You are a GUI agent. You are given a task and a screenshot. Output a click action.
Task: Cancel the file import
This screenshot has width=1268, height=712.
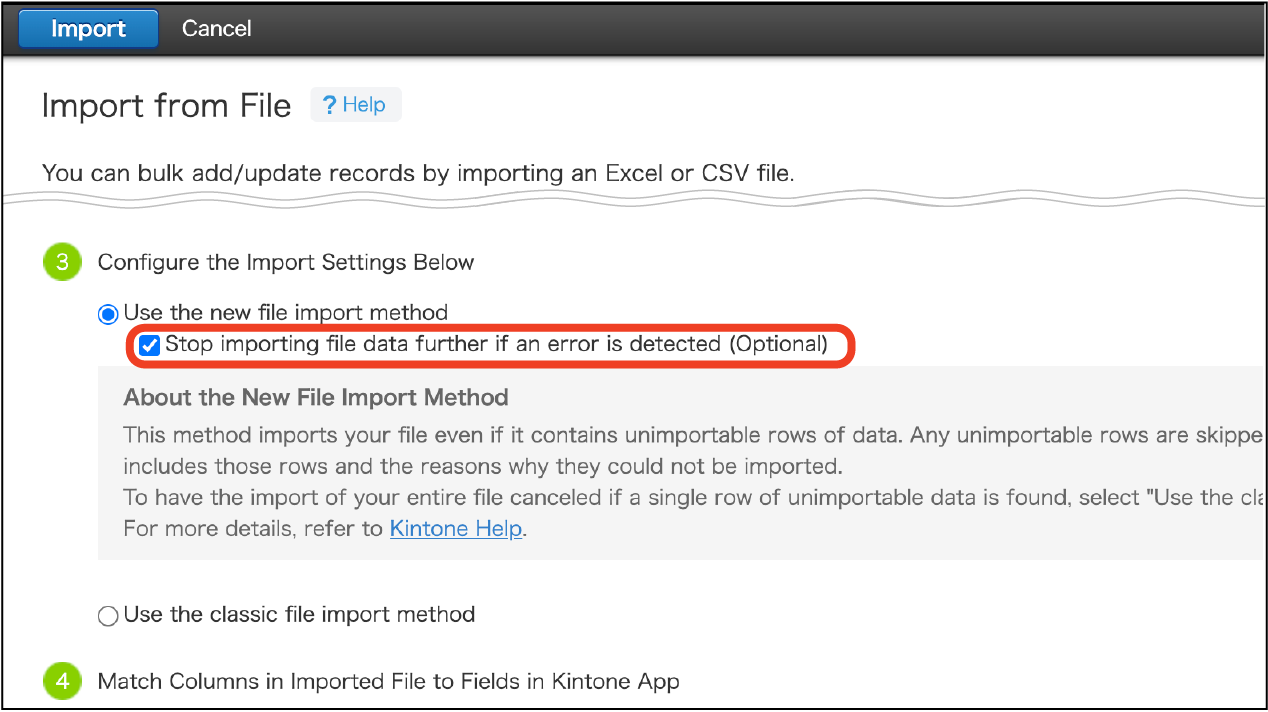click(x=216, y=29)
